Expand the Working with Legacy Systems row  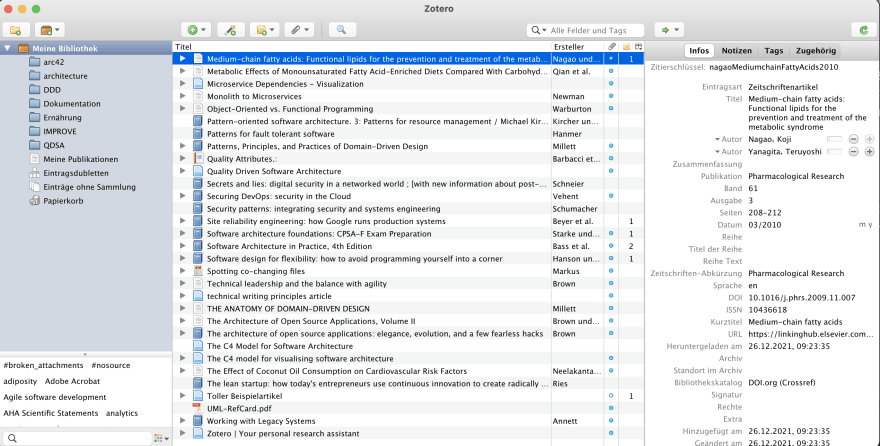point(182,421)
